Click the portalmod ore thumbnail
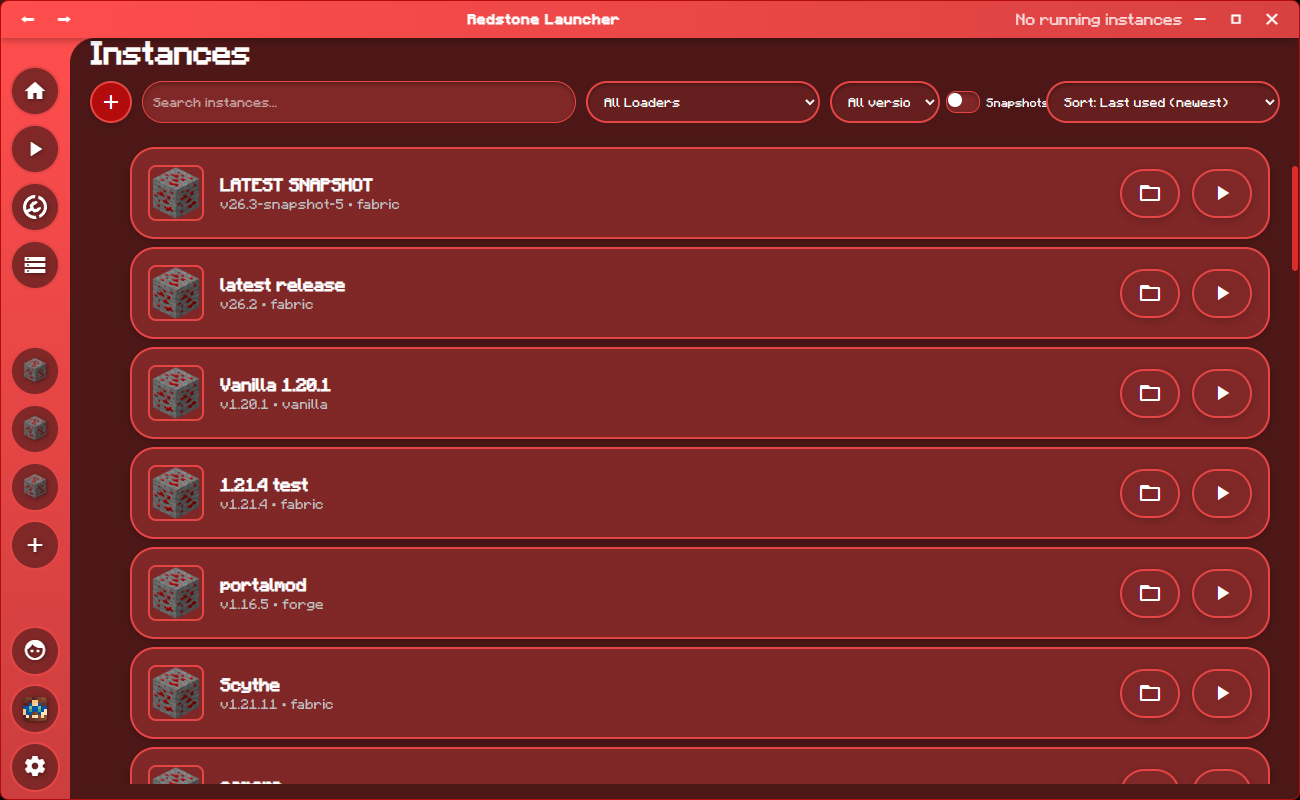This screenshot has width=1300, height=800. pos(176,593)
